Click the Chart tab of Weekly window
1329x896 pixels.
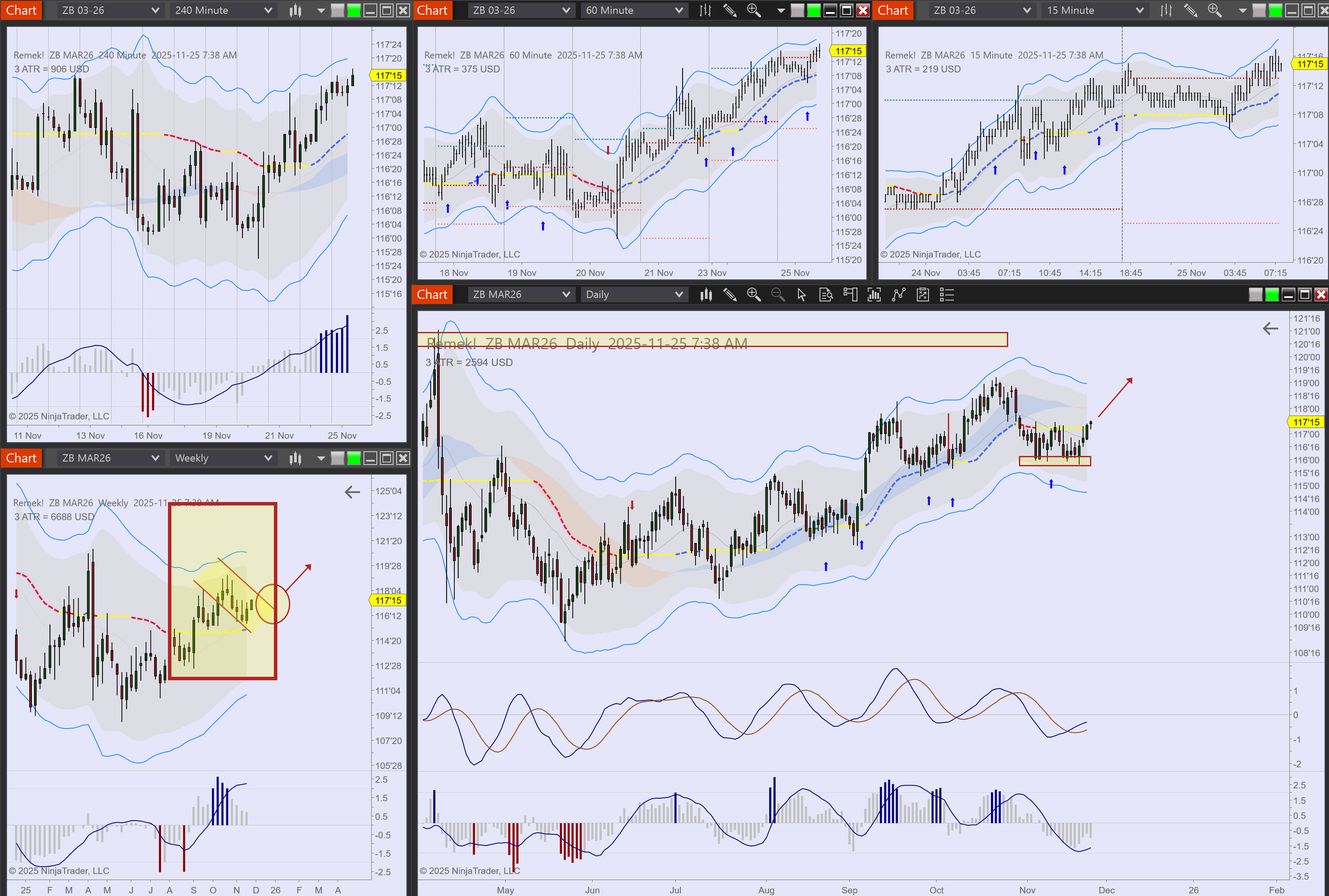(21, 458)
